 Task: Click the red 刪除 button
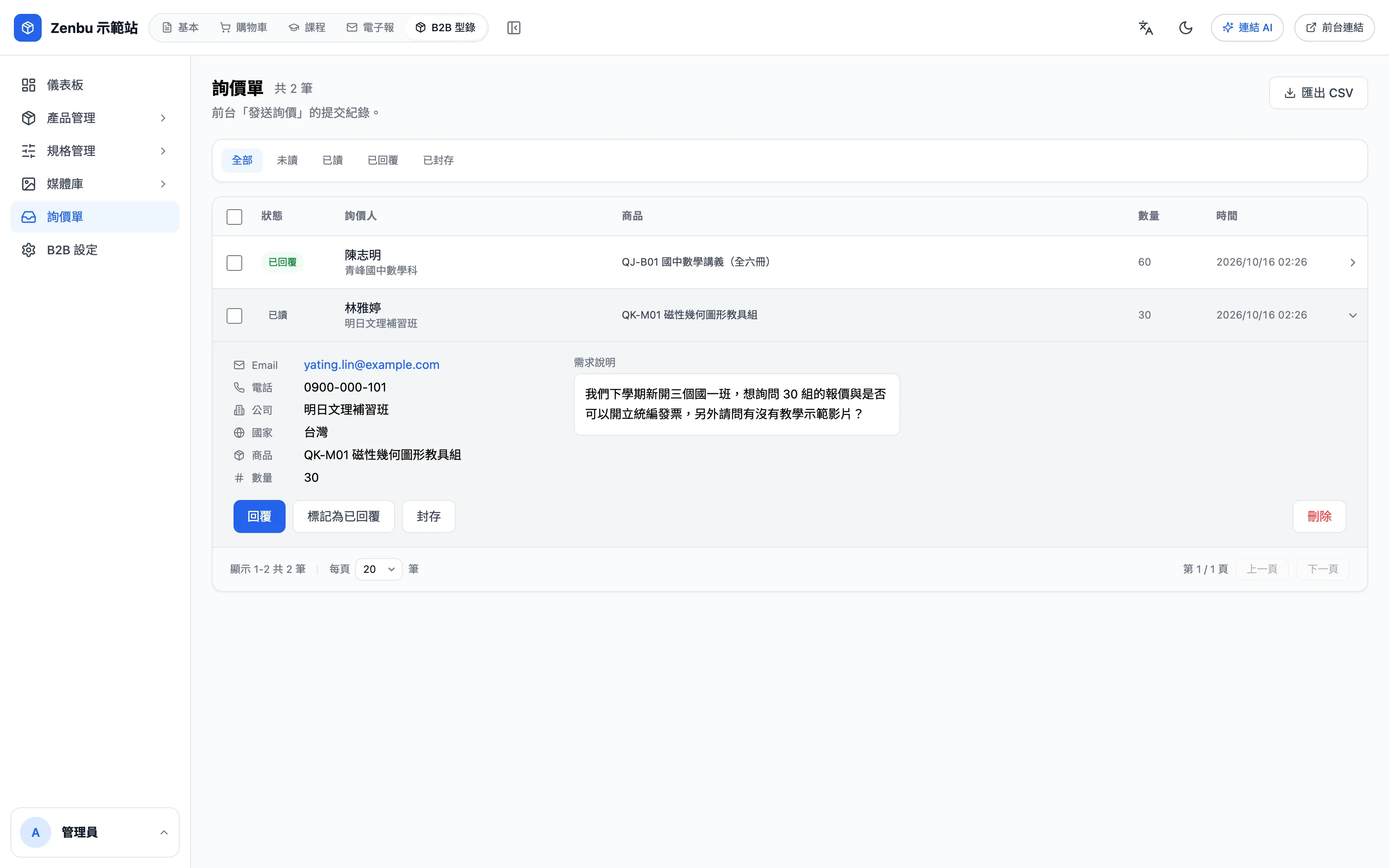click(x=1320, y=516)
